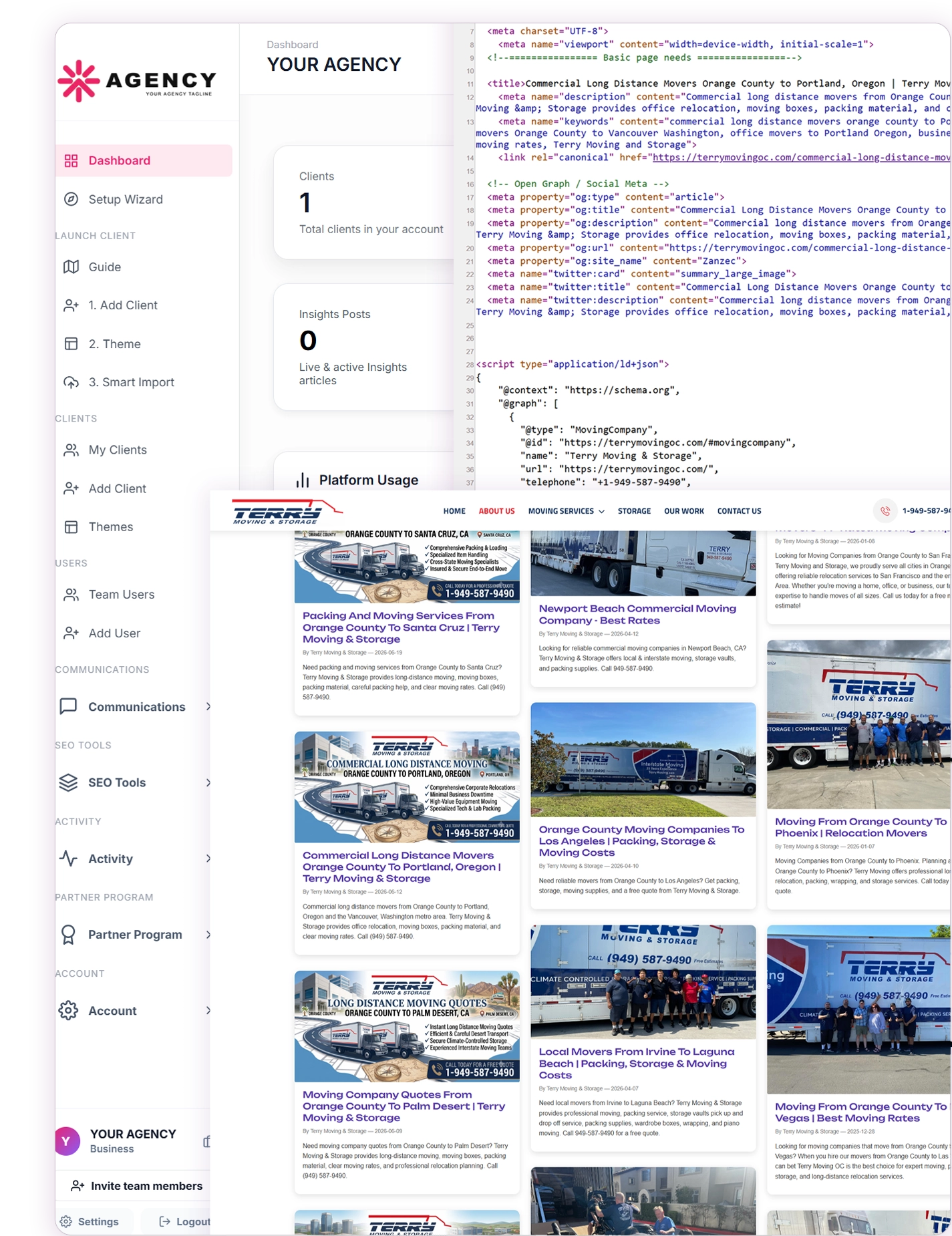Open 'Local Movers From Irvine To Laguna Beach' article
The image size is (952, 1236).
pos(637,1064)
